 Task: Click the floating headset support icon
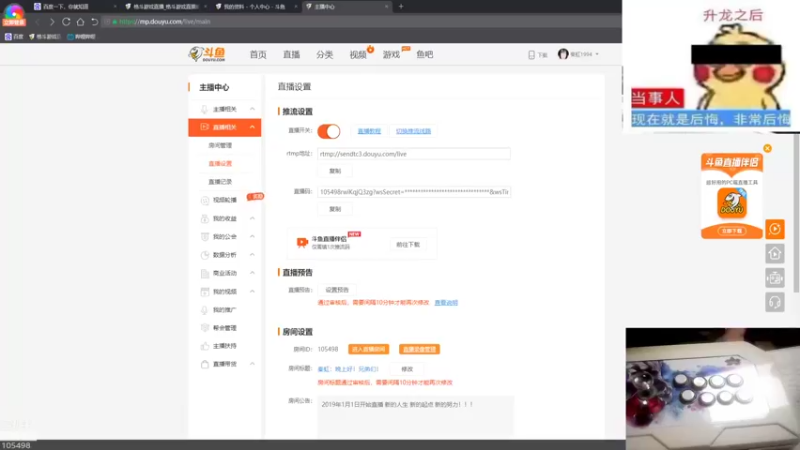coord(774,303)
